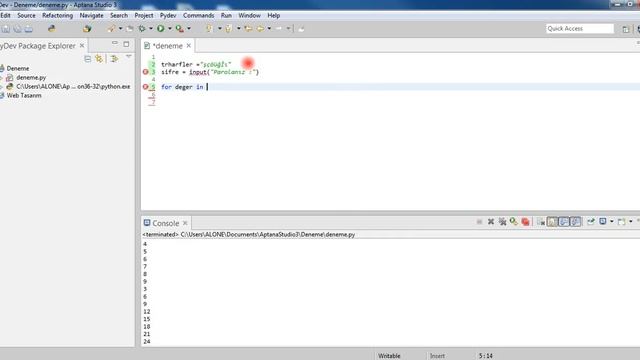
Task: Click the Python logo toolbar icon
Action: coord(52,29)
